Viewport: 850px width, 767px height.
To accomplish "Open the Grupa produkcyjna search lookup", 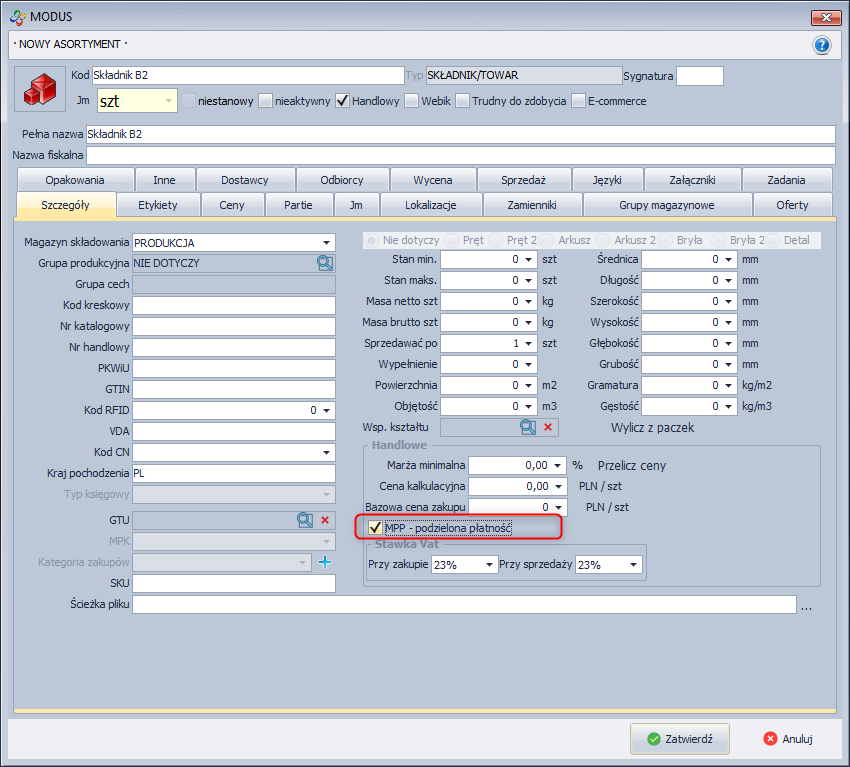I will click(x=325, y=263).
